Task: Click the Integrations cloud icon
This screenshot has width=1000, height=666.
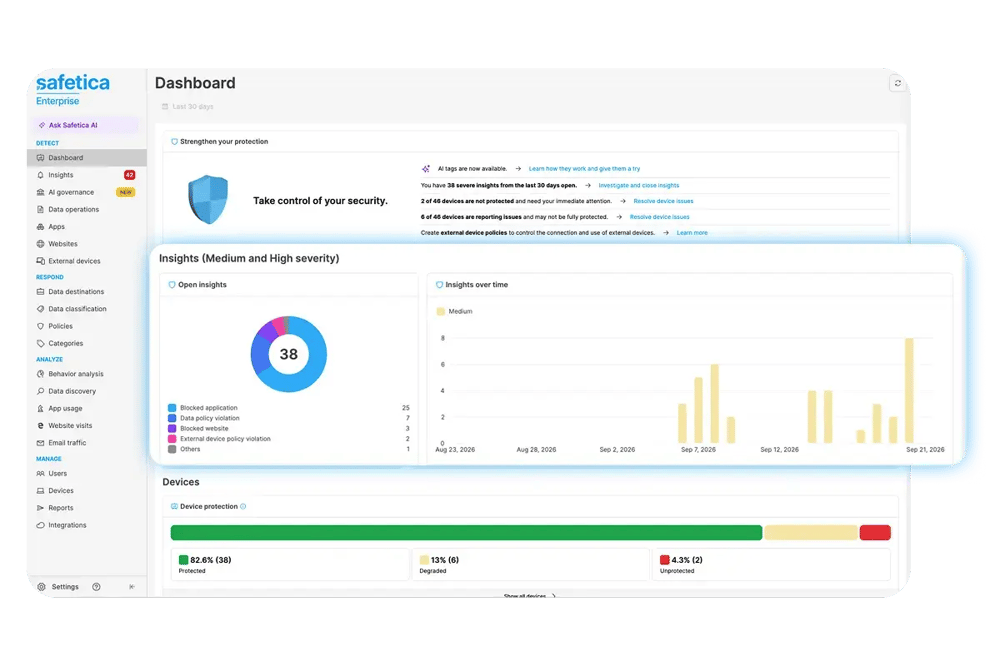Action: click(41, 525)
